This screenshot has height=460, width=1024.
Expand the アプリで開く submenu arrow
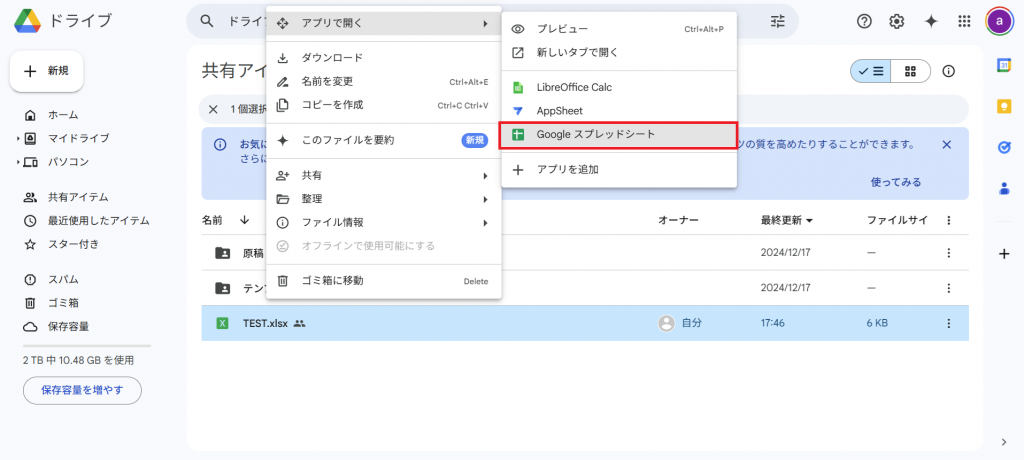(485, 24)
